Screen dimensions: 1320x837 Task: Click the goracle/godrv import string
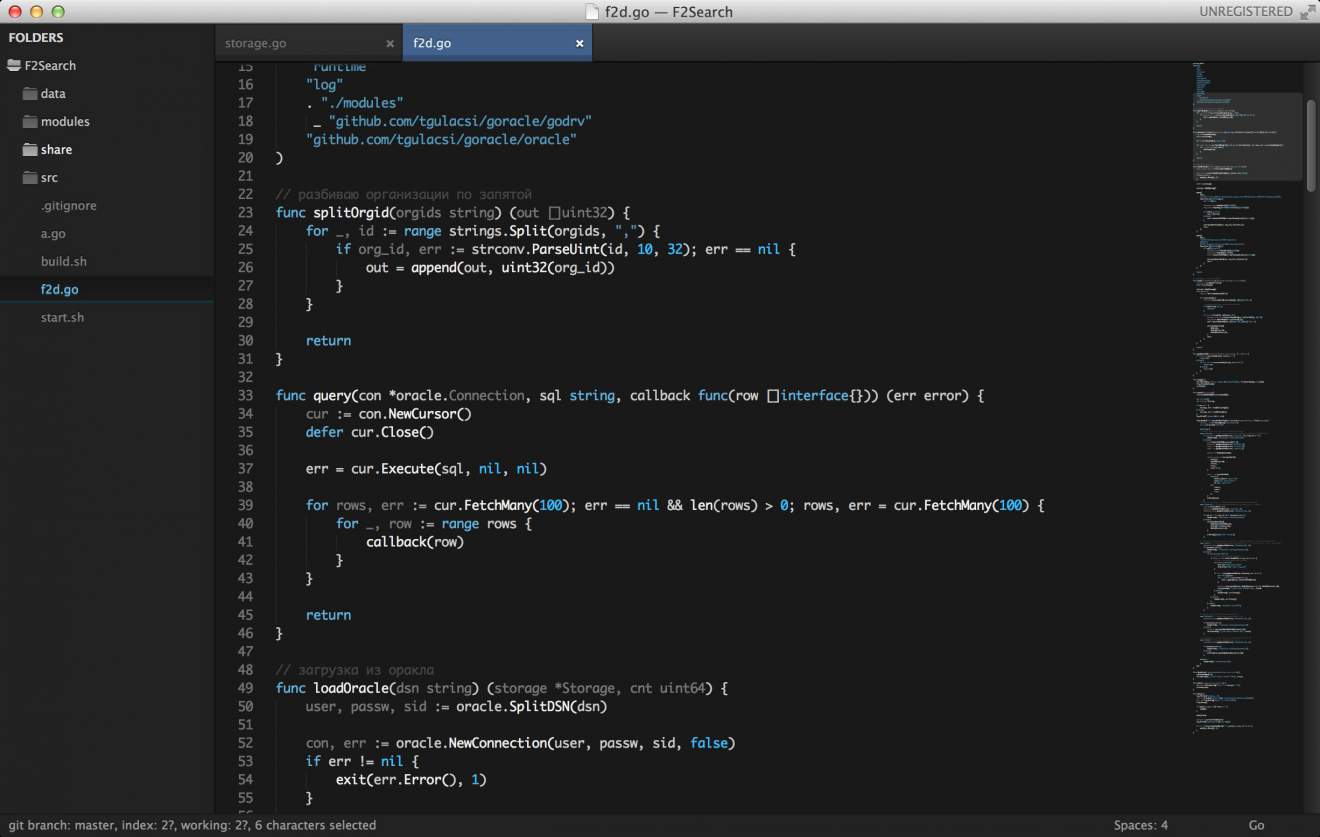[x=460, y=120]
